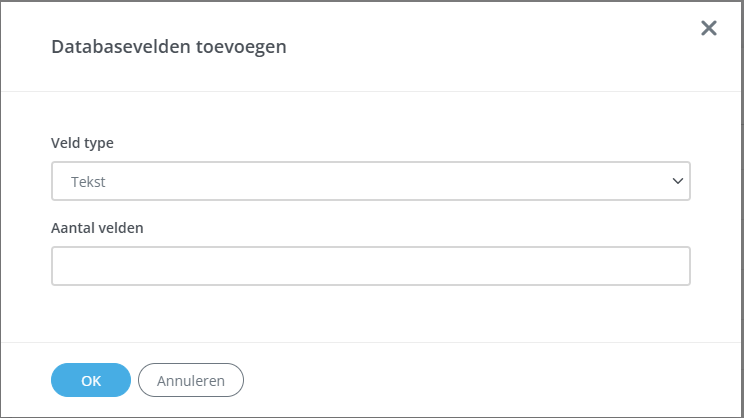Expand the field type selector showing Tekst
Image resolution: width=744 pixels, height=418 pixels.
click(x=370, y=182)
